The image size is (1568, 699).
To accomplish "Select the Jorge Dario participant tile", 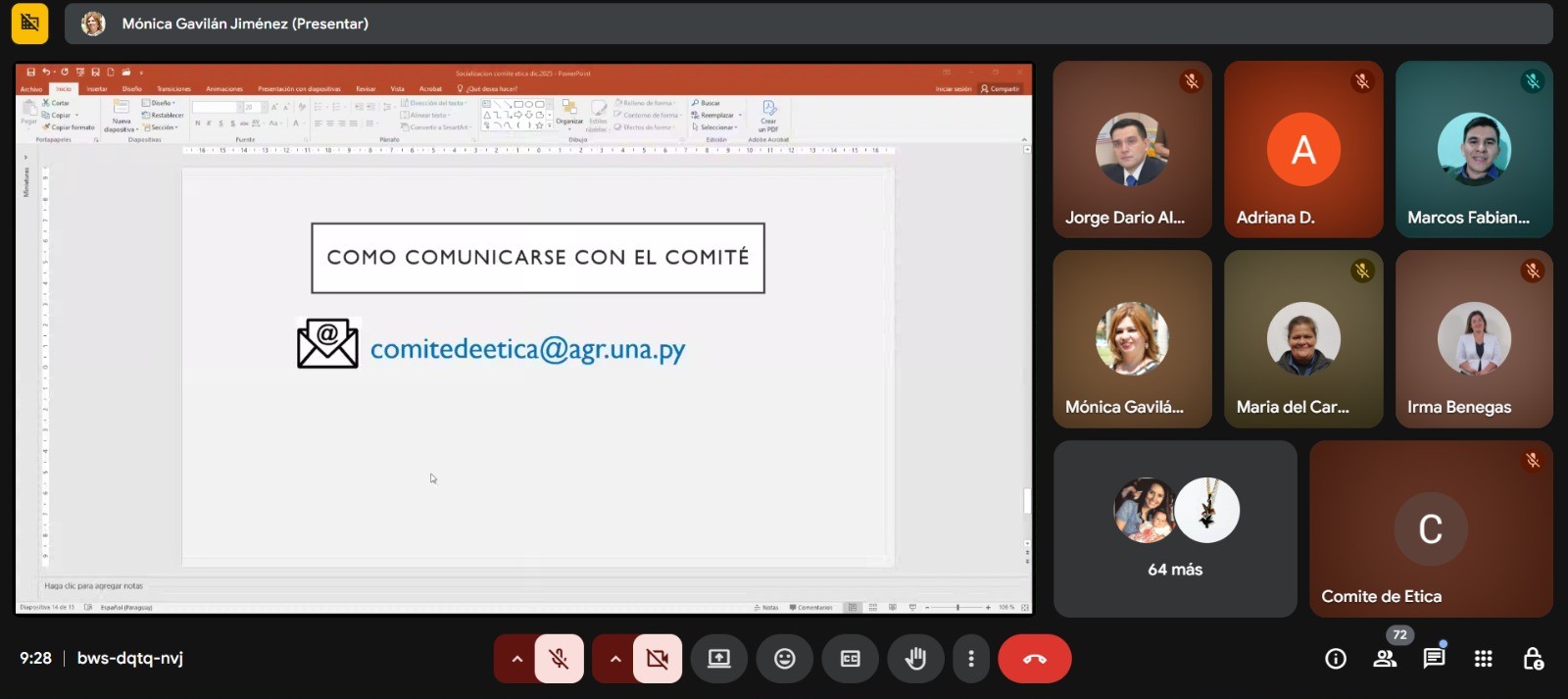I will coord(1132,149).
